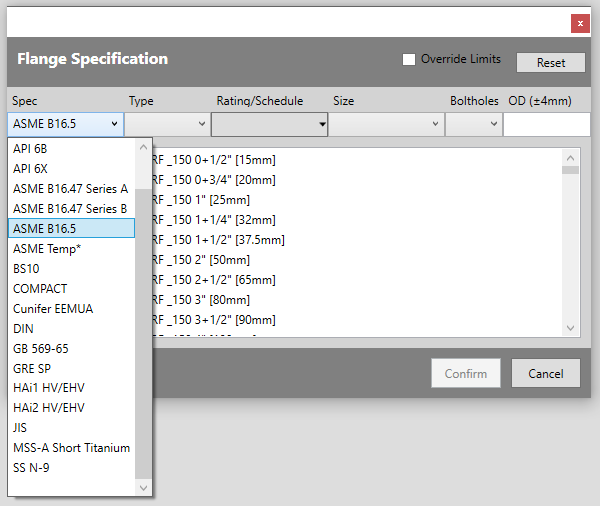Select result row 150 0+1/2" [15mm]
The height and width of the screenshot is (506, 600).
[x=357, y=160]
